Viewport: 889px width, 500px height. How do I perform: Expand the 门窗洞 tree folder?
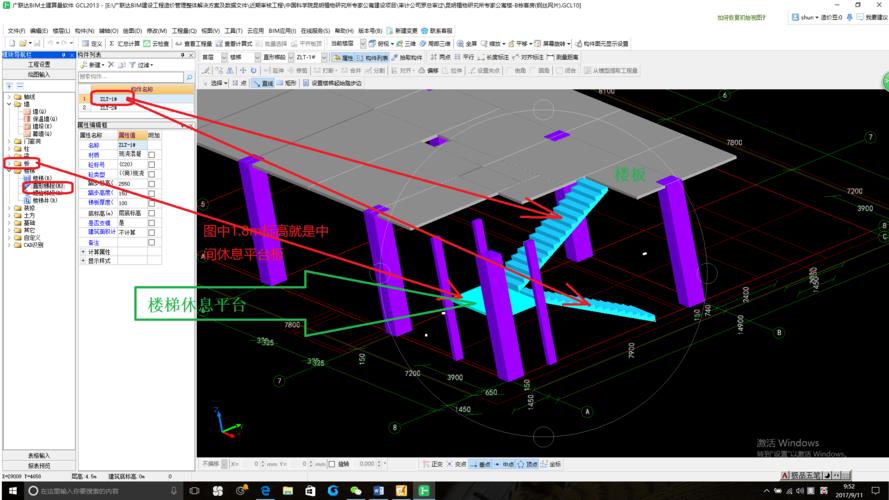(8, 141)
